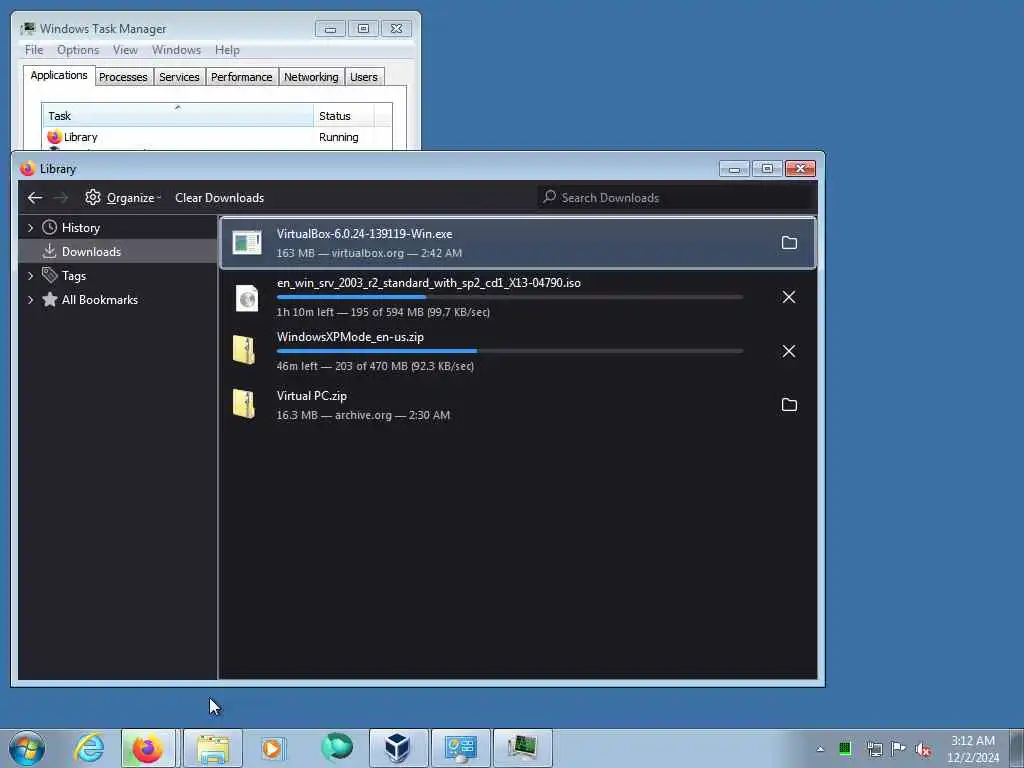Viewport: 1024px width, 768px height.
Task: Switch to Task Manager Services tab
Action: point(179,77)
